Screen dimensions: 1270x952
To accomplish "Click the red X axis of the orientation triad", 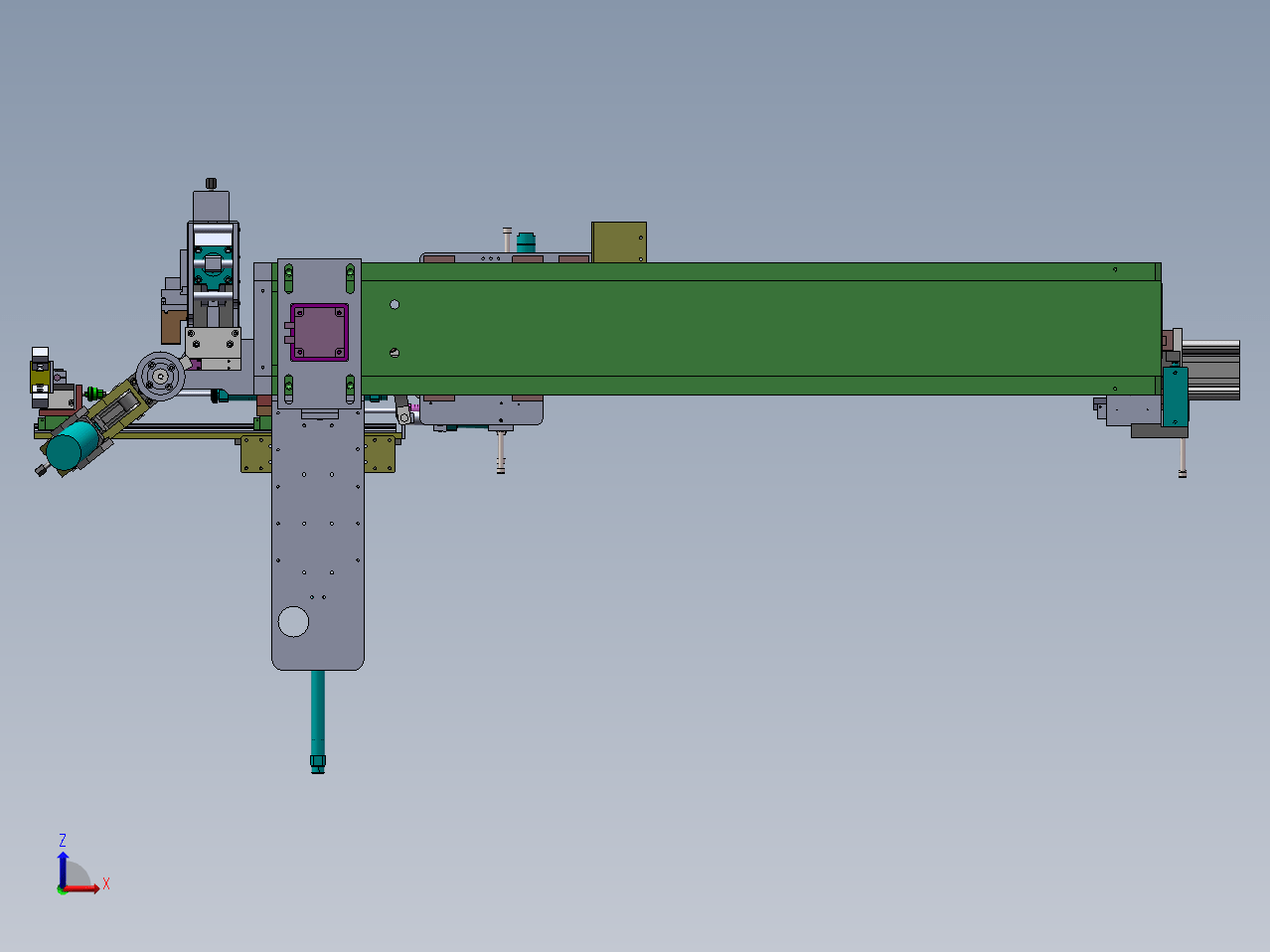I will click(81, 887).
